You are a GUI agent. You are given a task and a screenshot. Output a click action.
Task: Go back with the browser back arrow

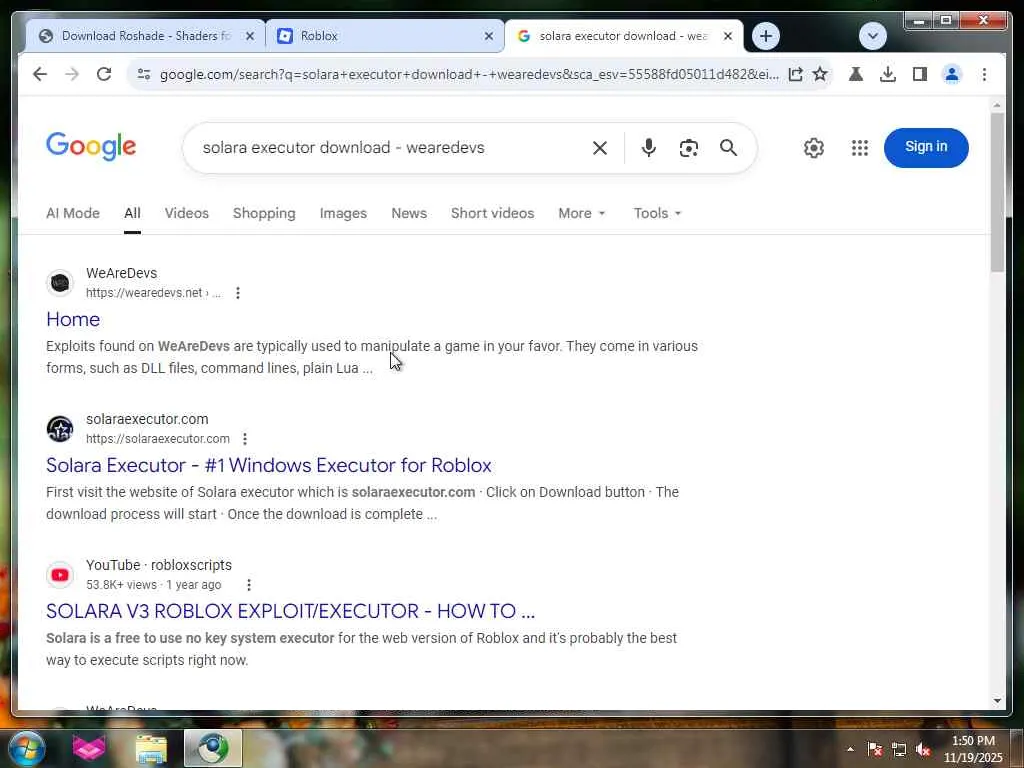coord(40,74)
